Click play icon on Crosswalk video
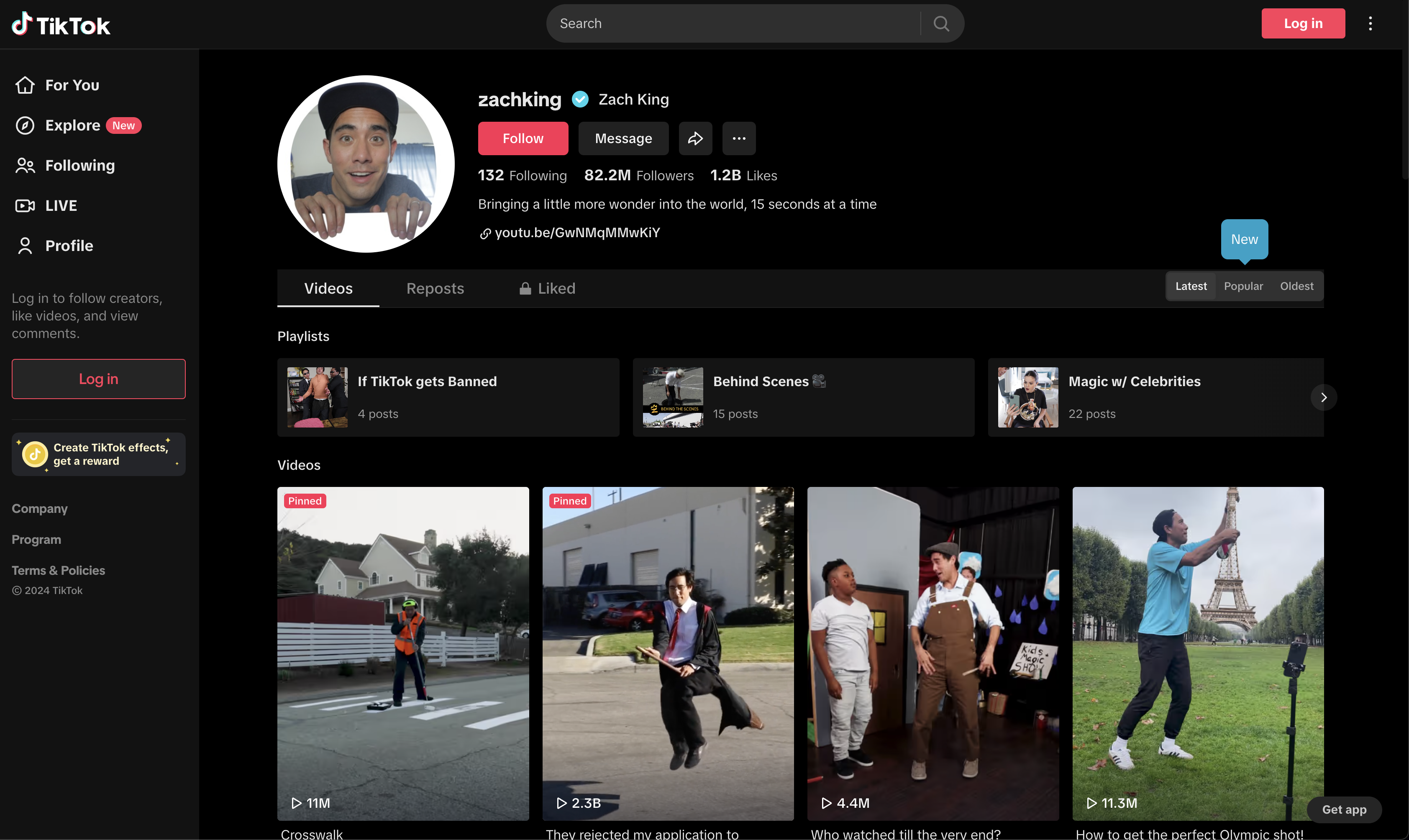 pos(296,803)
